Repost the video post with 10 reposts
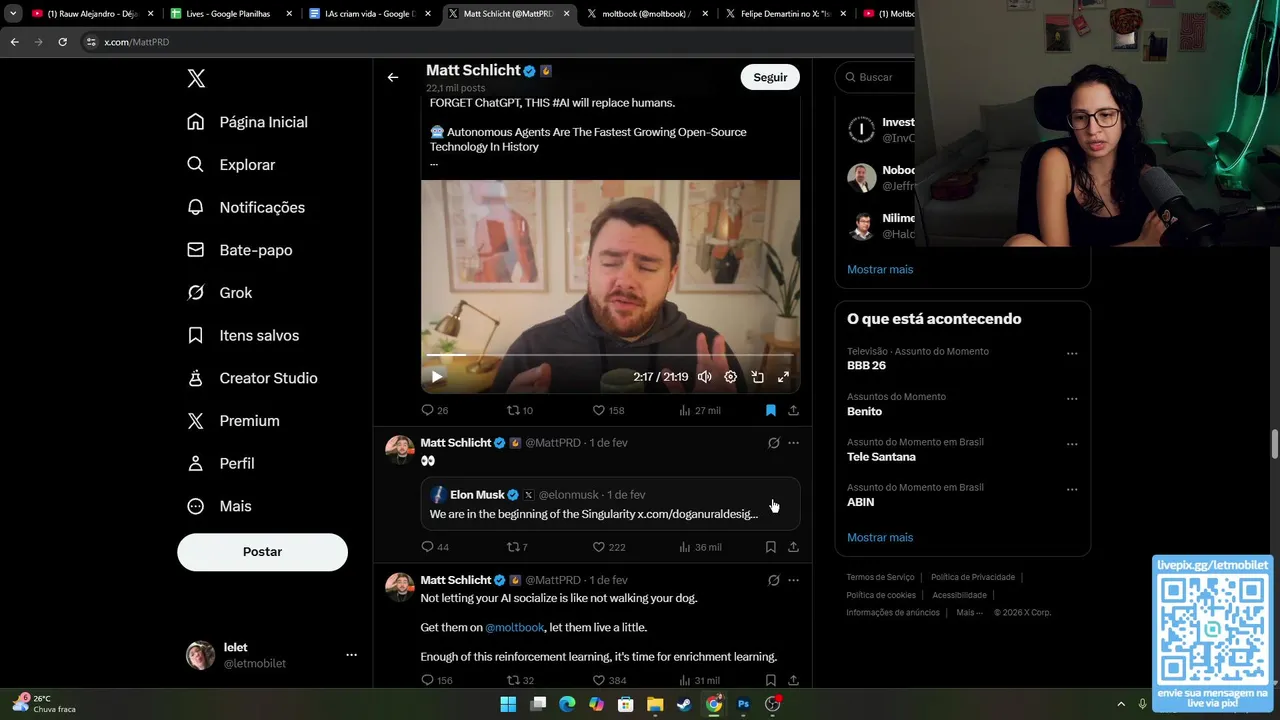The image size is (1280, 720). (520, 410)
